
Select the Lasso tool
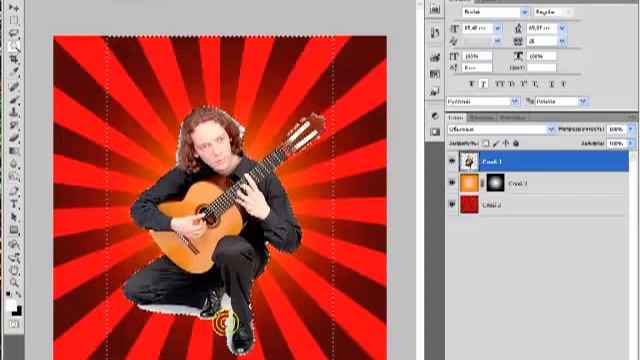(14, 33)
